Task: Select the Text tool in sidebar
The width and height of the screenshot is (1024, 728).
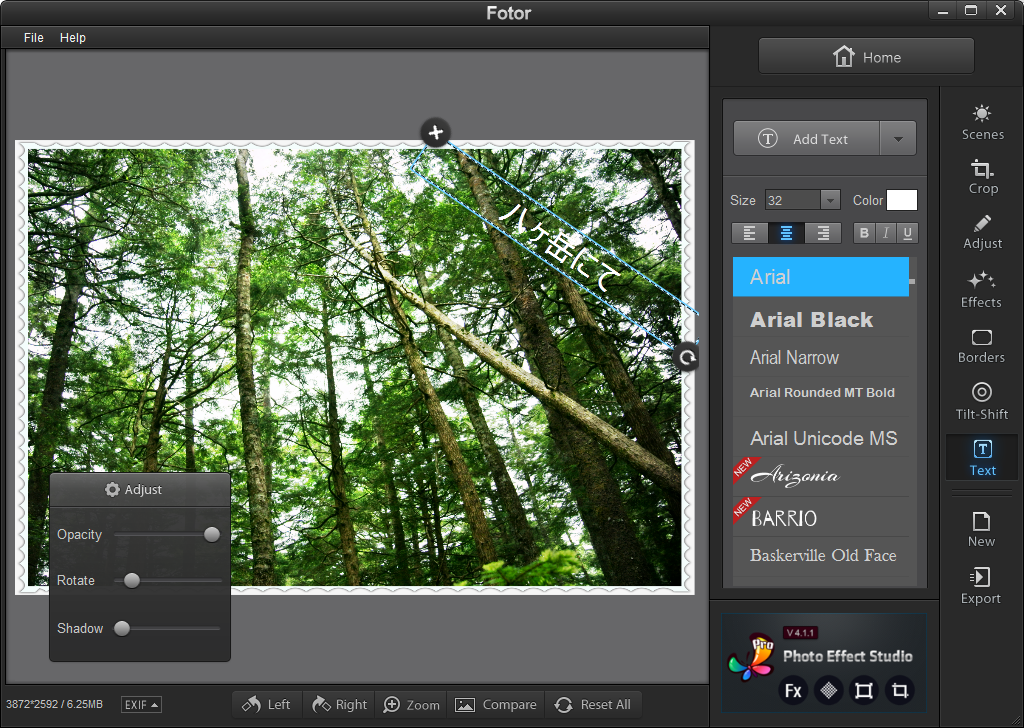Action: [982, 458]
